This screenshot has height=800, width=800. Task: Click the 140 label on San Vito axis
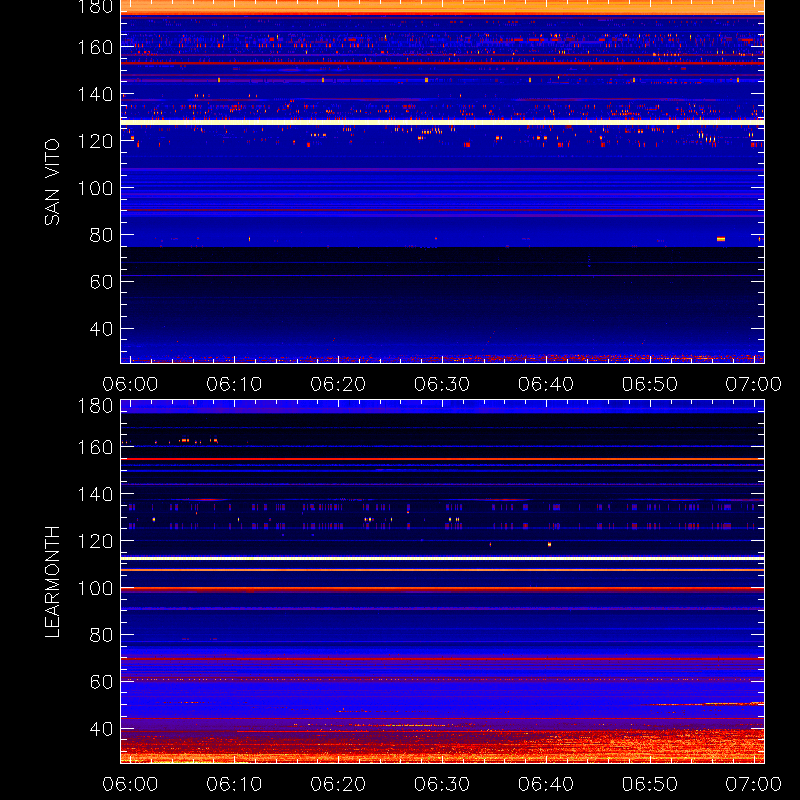(95, 94)
